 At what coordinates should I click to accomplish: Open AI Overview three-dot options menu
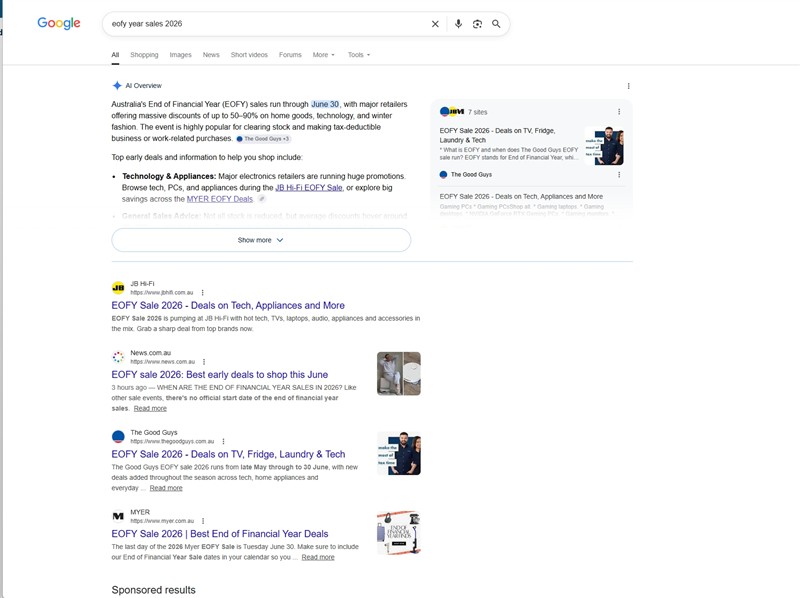pos(629,86)
